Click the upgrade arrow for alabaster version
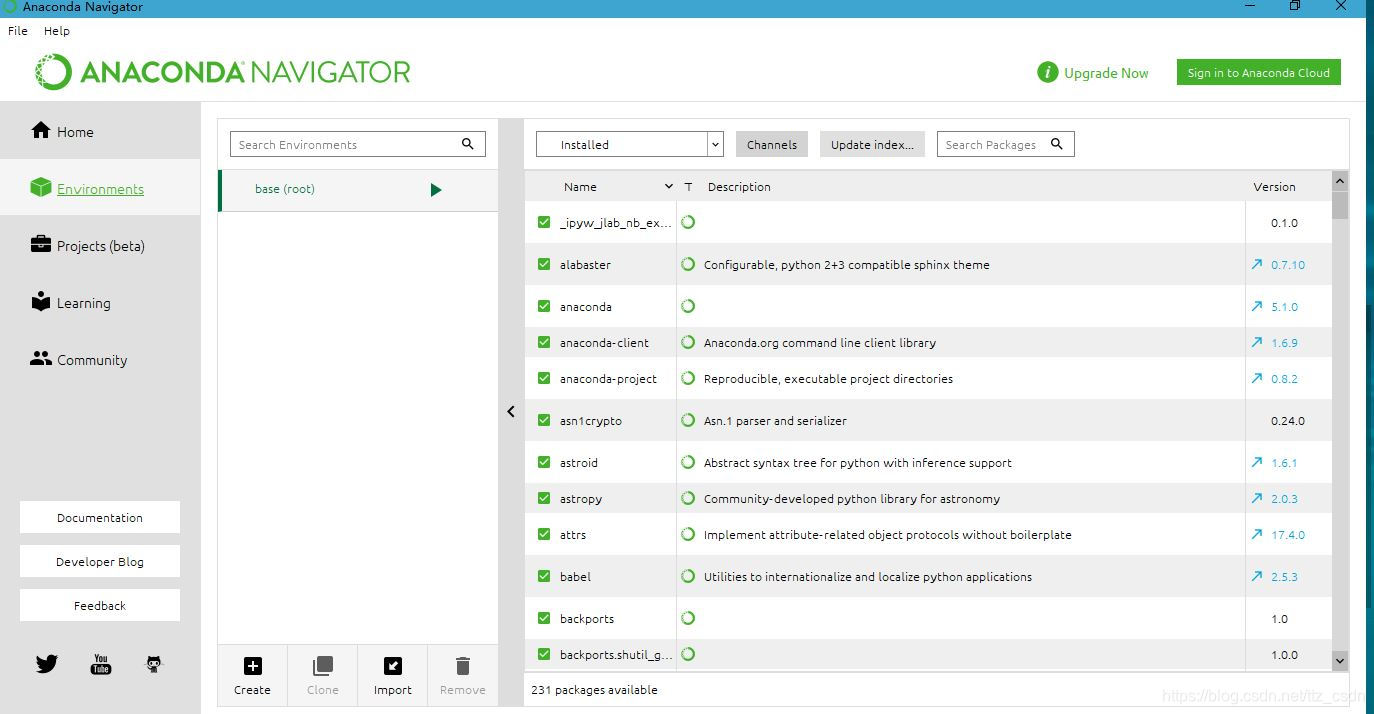The height and width of the screenshot is (714, 1374). pyautogui.click(x=1257, y=265)
